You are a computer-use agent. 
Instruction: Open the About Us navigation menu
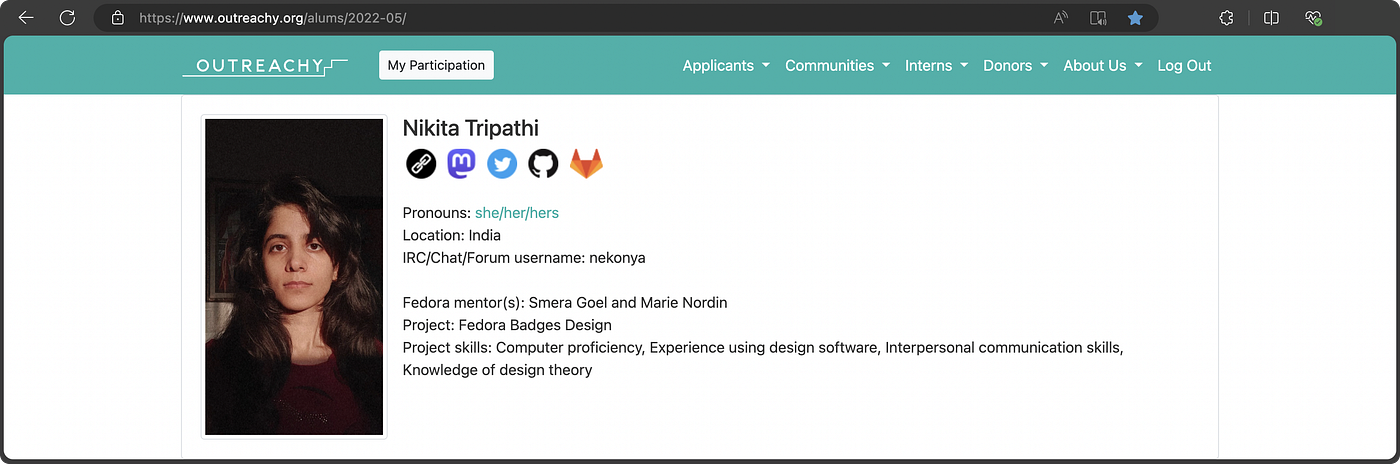click(x=1102, y=65)
